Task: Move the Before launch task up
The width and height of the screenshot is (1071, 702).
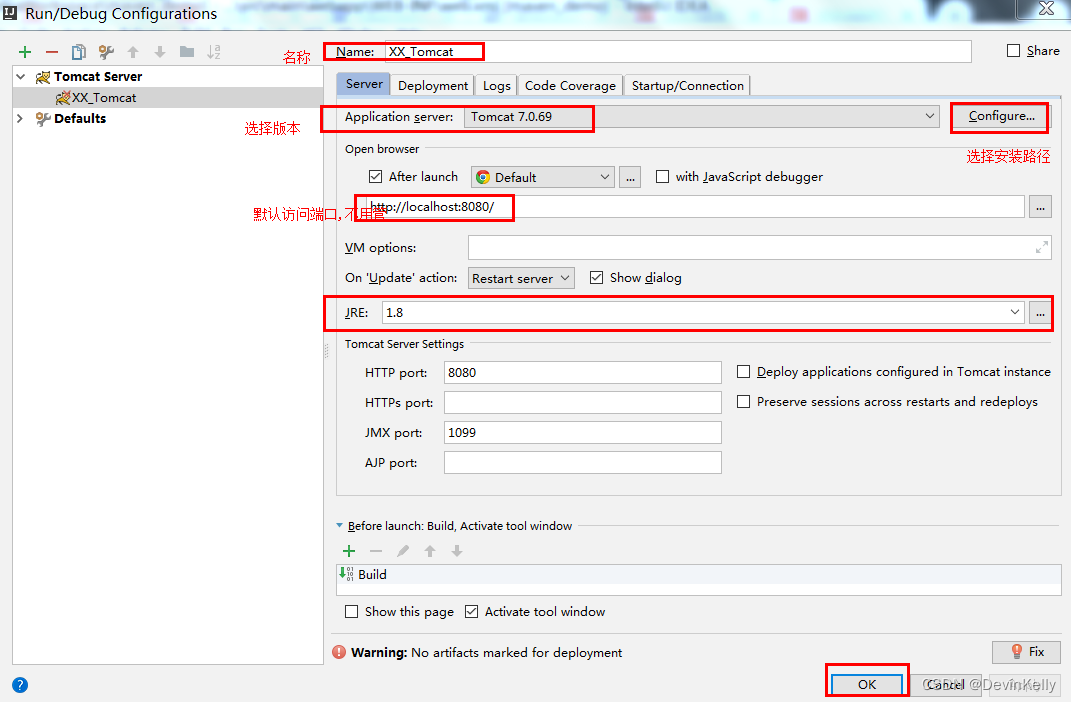Action: pyautogui.click(x=430, y=551)
